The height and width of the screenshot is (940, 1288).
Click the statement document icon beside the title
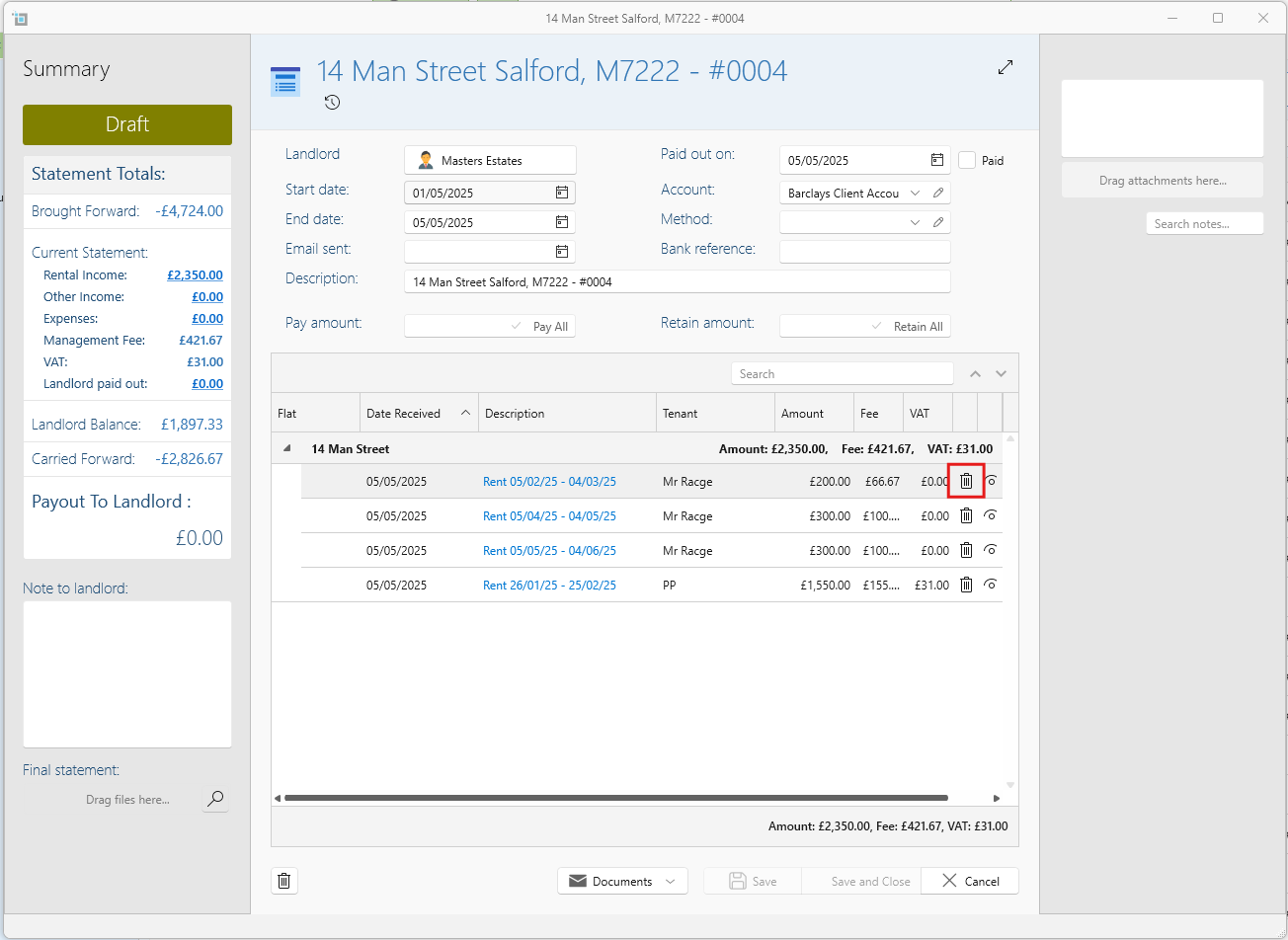point(285,82)
